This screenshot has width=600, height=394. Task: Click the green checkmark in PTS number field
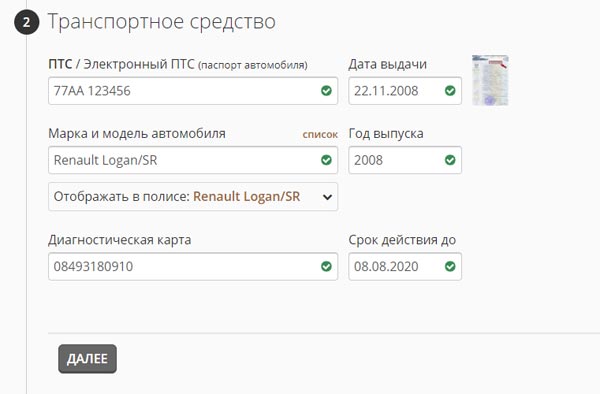tap(326, 91)
